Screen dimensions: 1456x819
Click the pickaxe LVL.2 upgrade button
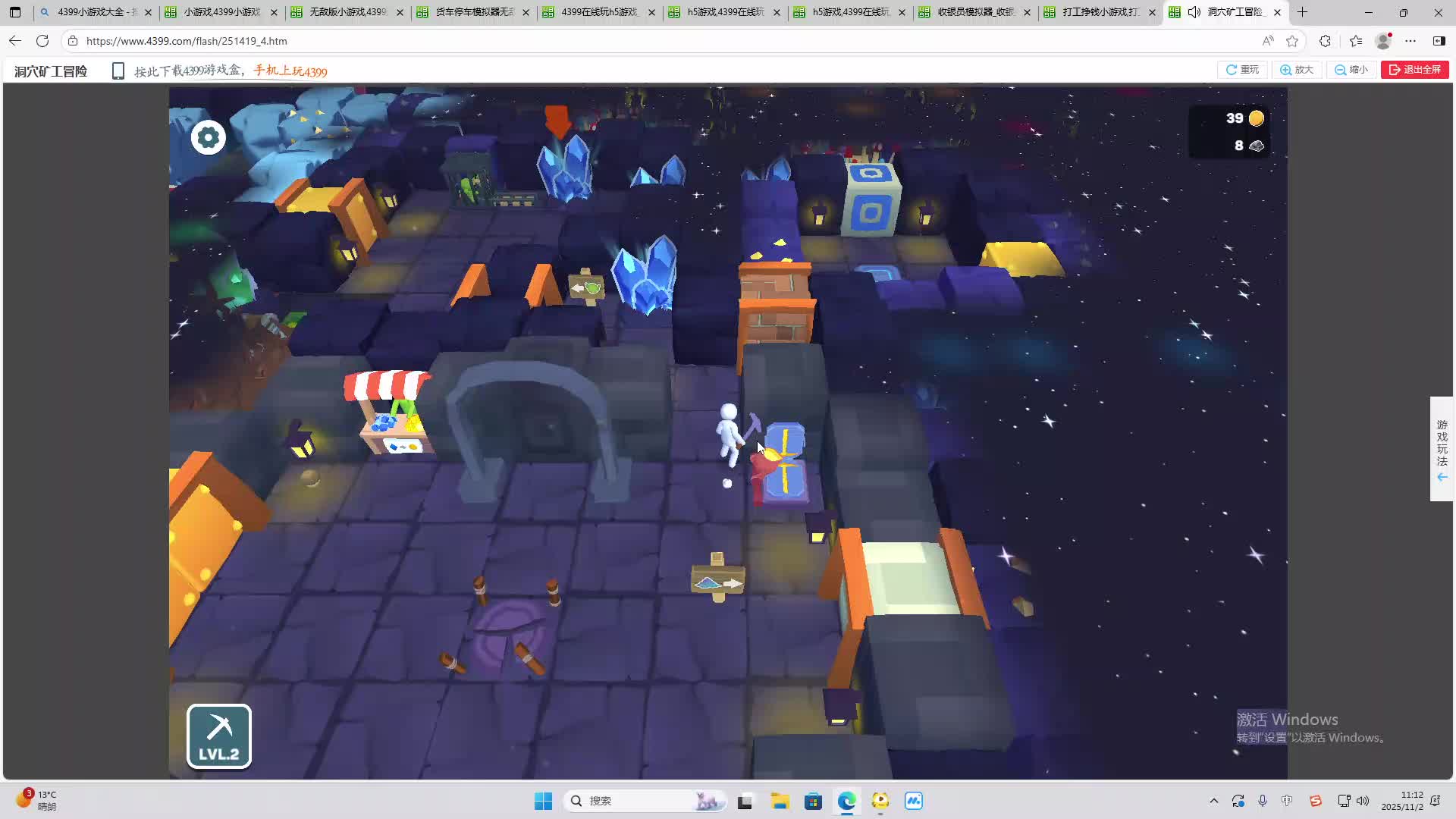click(x=219, y=736)
